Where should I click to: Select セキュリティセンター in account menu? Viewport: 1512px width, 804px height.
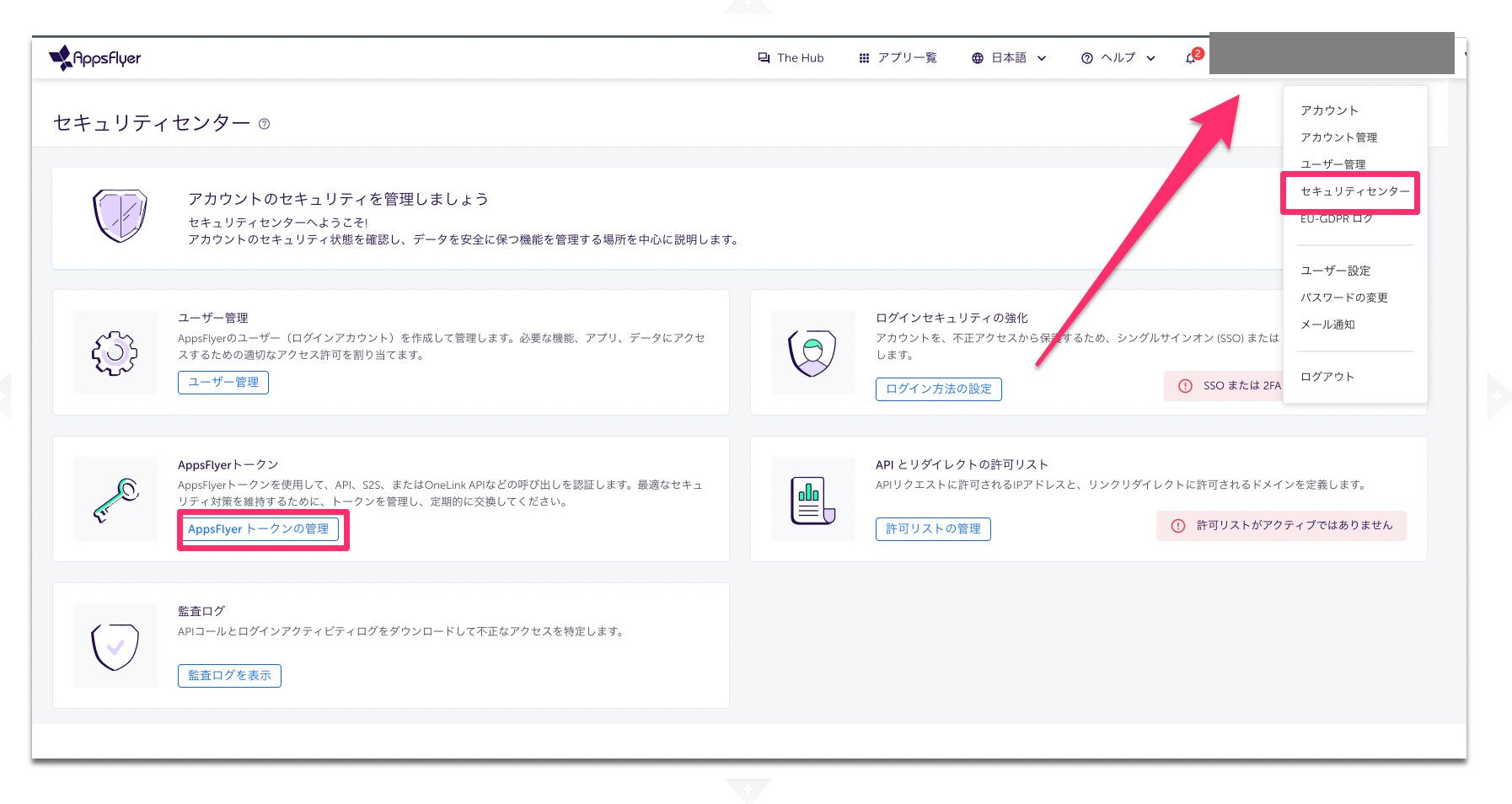pos(1354,191)
